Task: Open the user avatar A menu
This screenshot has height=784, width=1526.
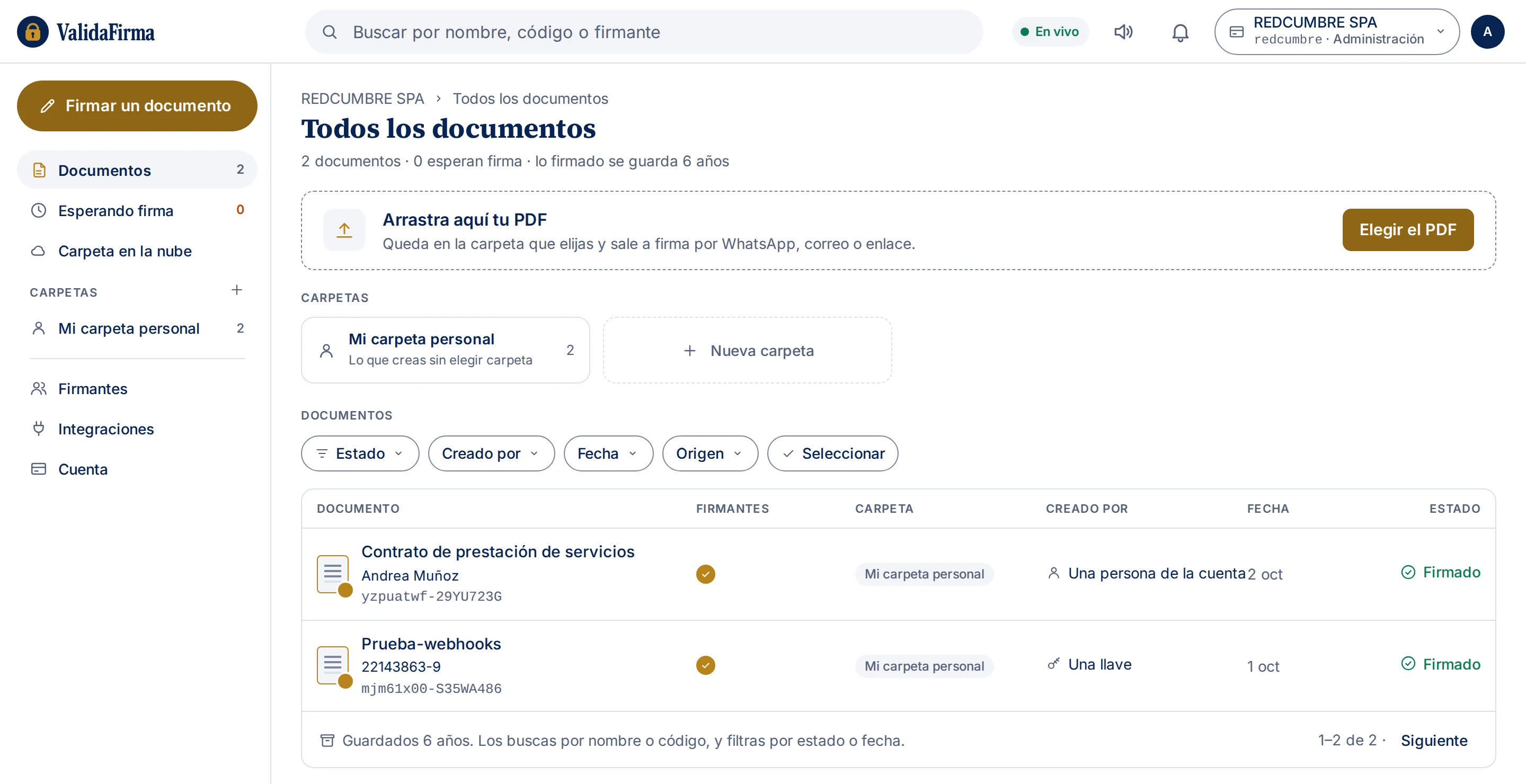Action: click(1487, 32)
